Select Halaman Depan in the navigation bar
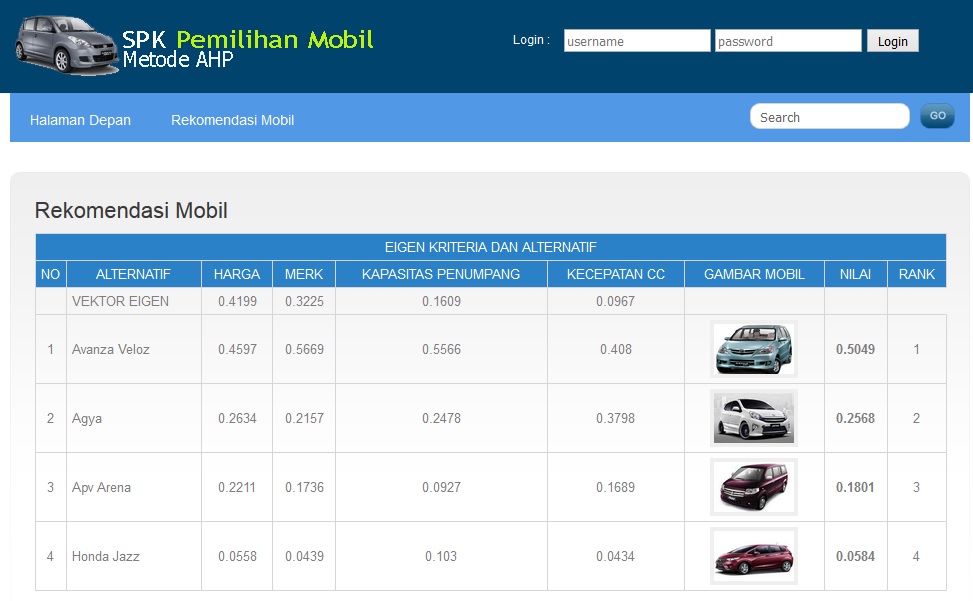The image size is (973, 601). 80,120
